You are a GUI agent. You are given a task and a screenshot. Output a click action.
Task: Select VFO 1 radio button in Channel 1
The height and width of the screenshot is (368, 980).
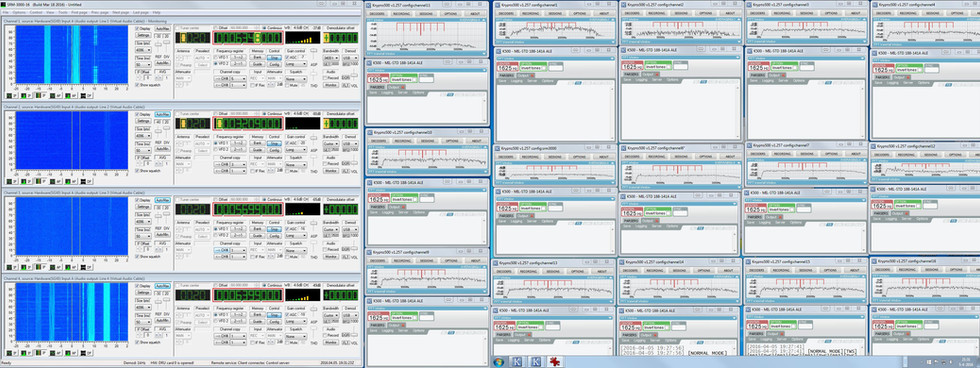(x=216, y=57)
